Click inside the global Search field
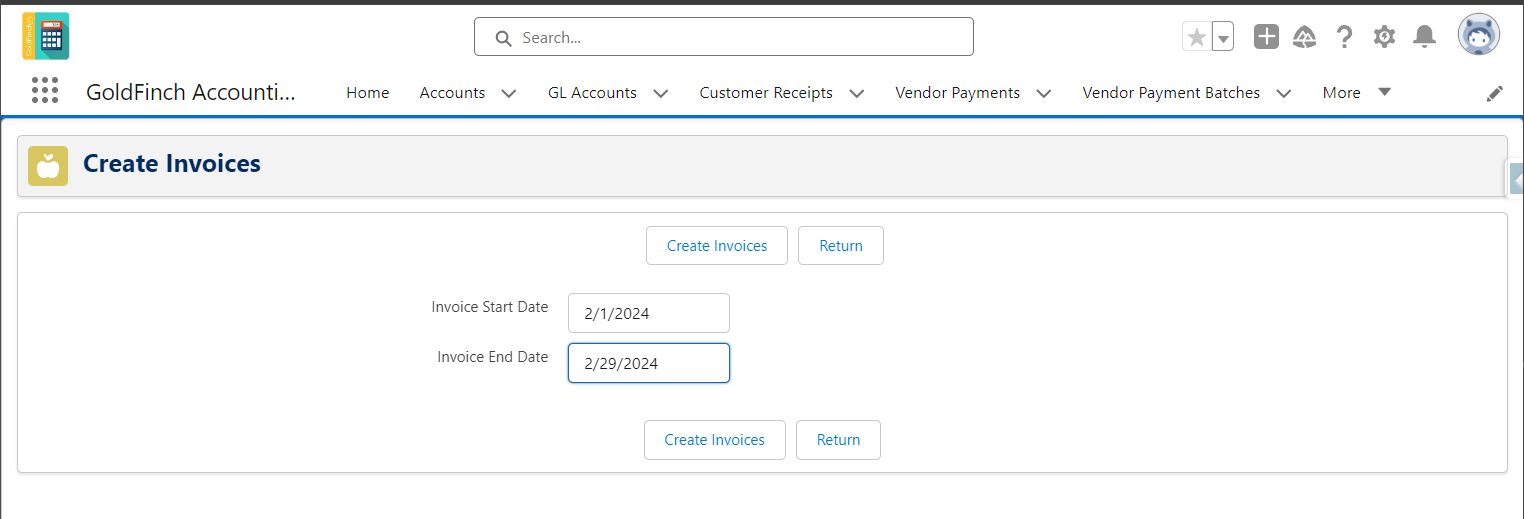The image size is (1524, 519). tap(723, 37)
